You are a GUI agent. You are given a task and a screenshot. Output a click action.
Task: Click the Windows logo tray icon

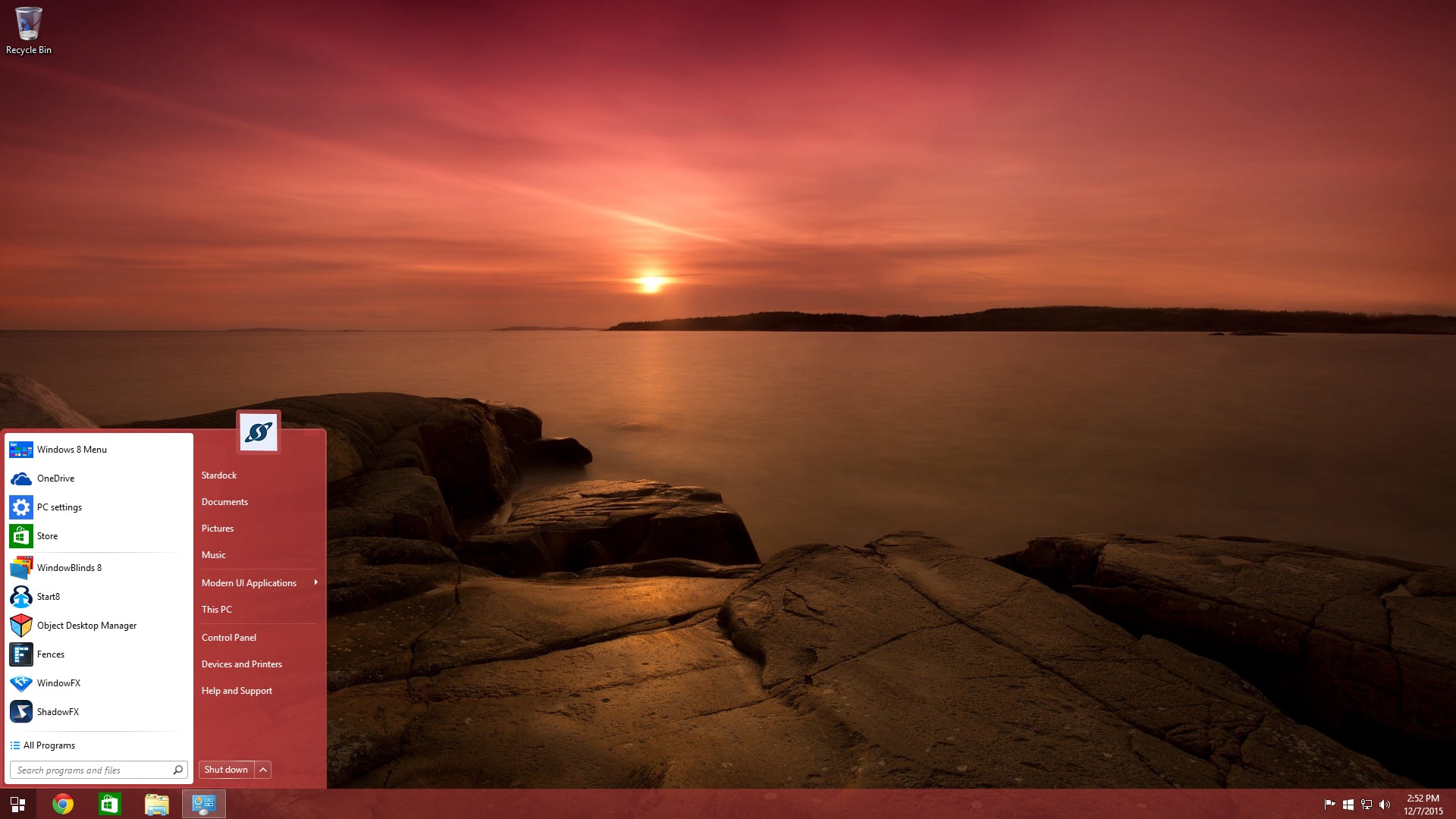pyautogui.click(x=1348, y=805)
